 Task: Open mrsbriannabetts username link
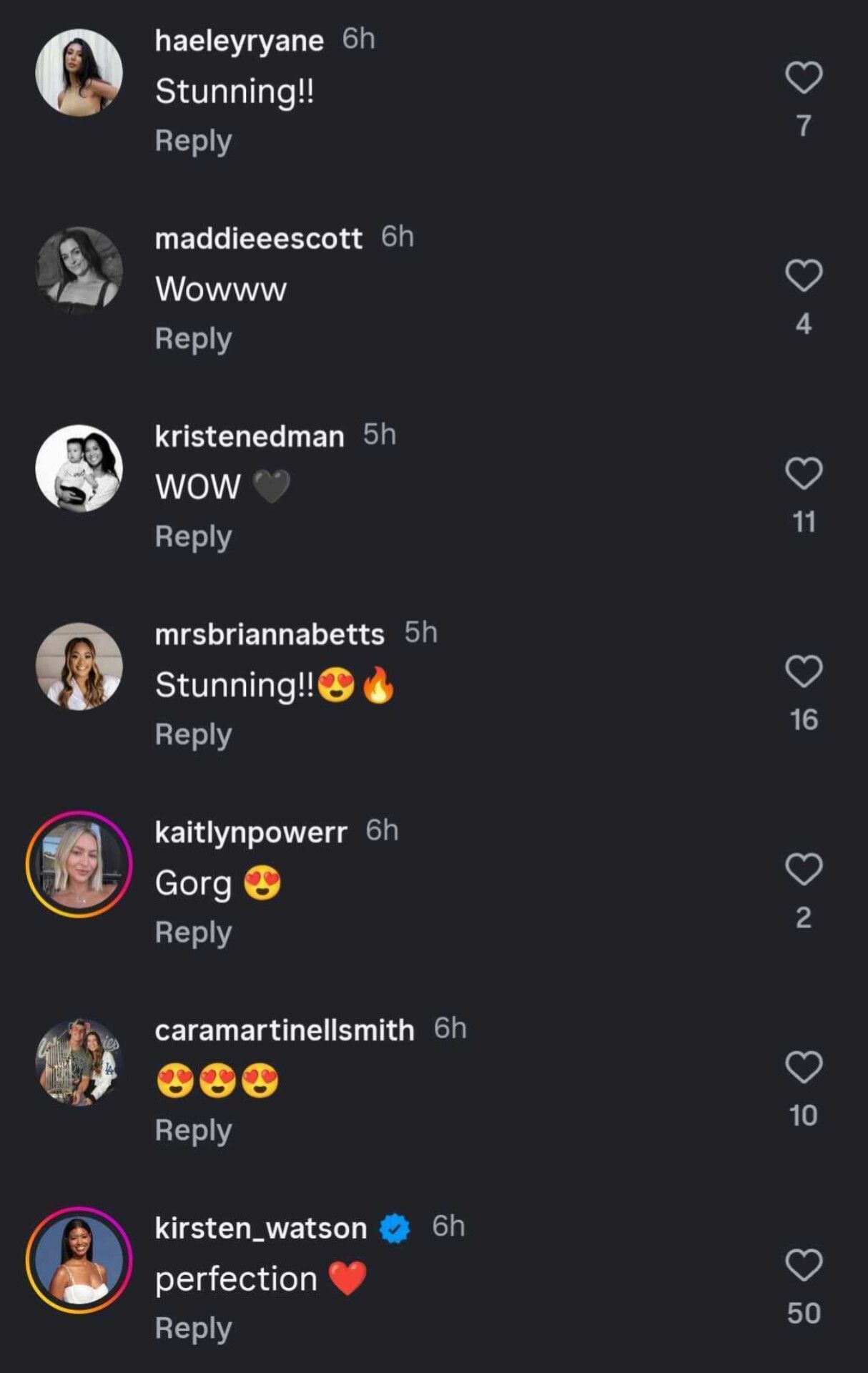(x=270, y=634)
